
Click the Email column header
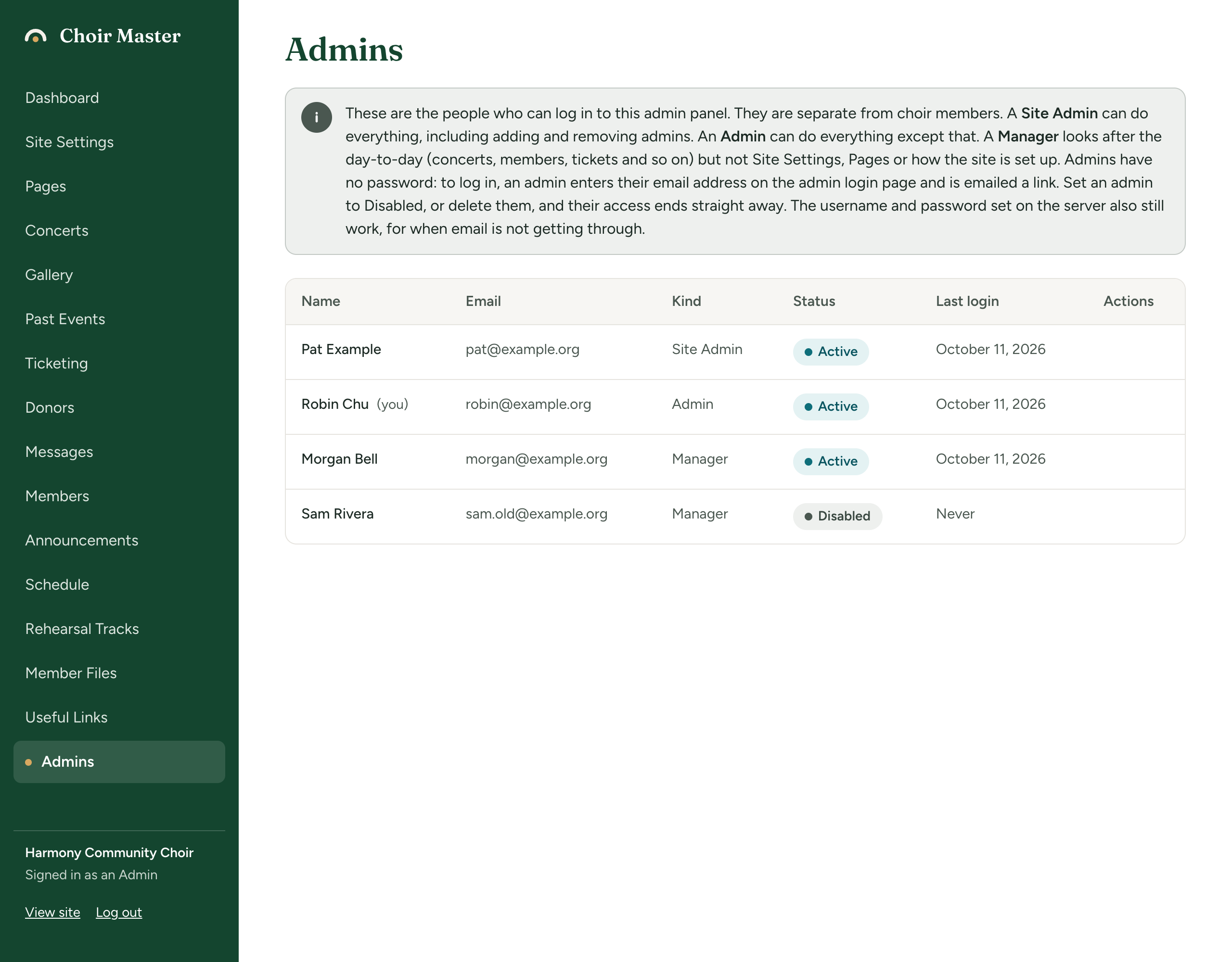484,301
